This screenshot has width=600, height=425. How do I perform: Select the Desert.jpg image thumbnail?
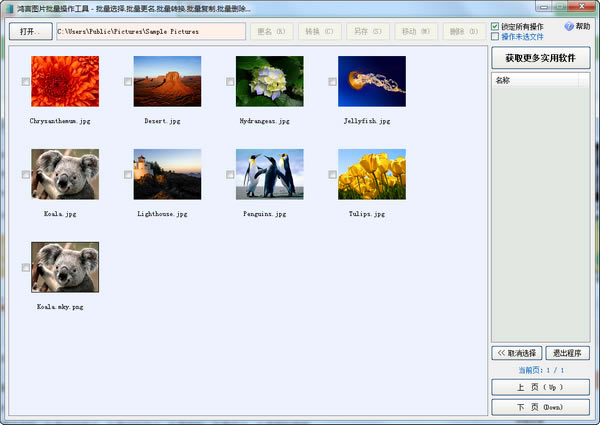click(167, 81)
